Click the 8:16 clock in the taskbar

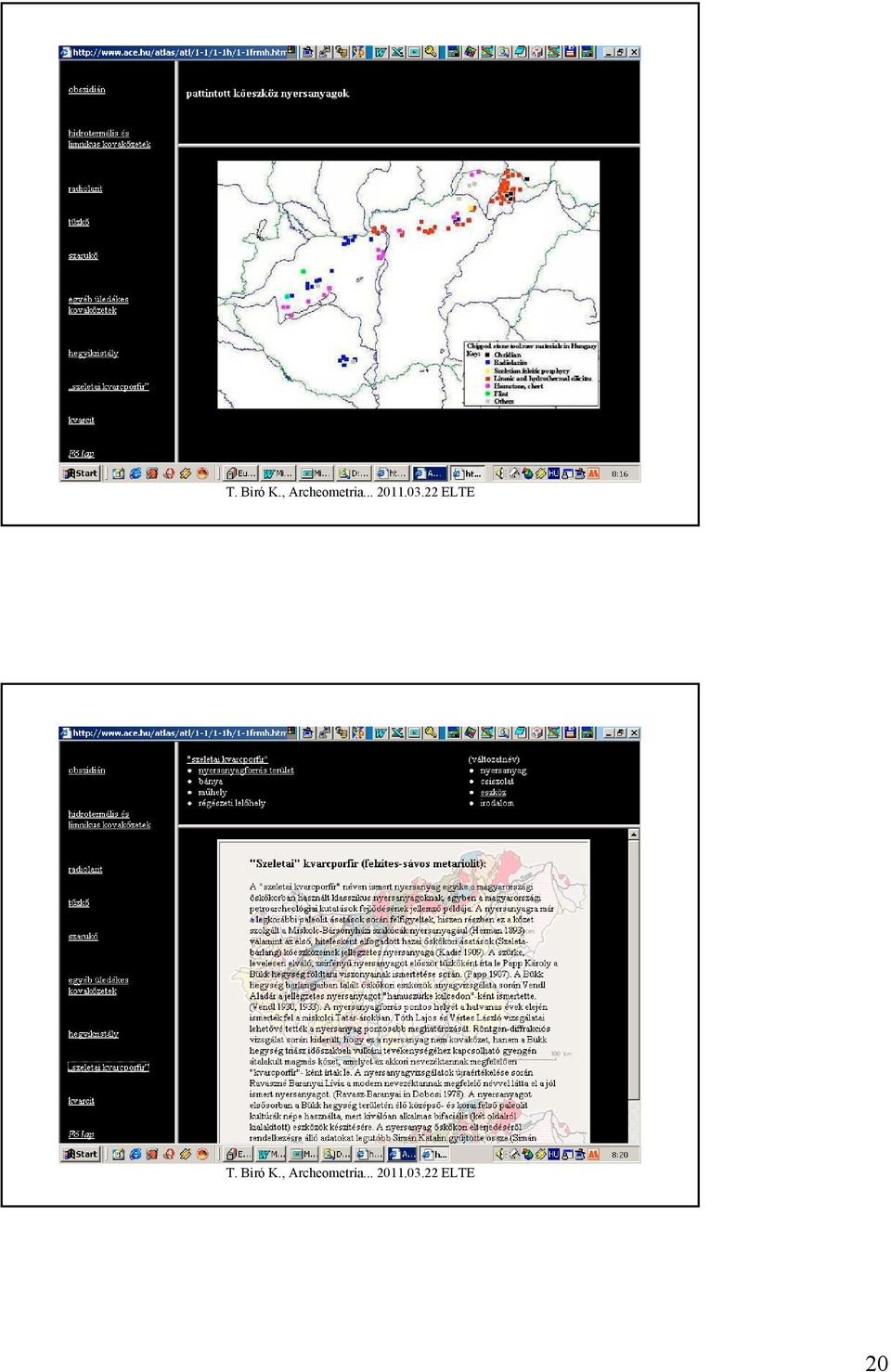tap(619, 473)
